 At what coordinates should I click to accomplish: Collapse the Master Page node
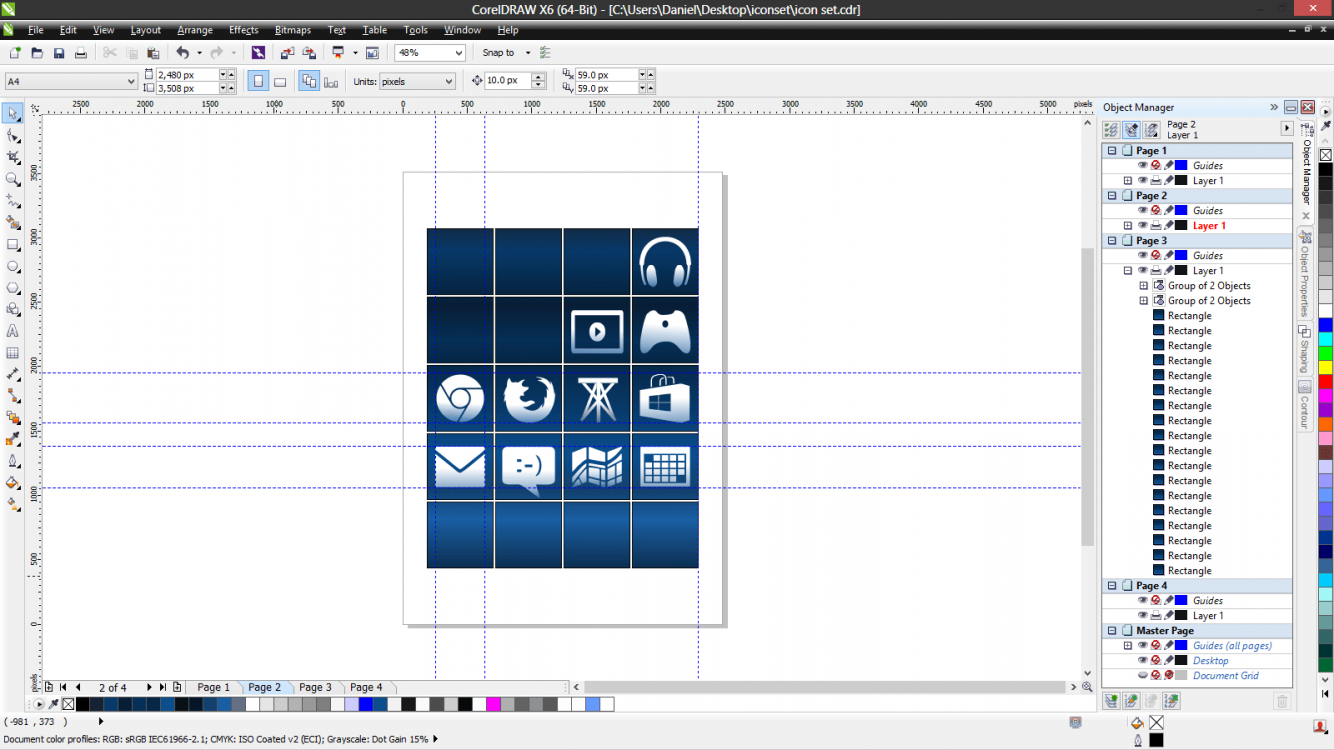point(1112,630)
